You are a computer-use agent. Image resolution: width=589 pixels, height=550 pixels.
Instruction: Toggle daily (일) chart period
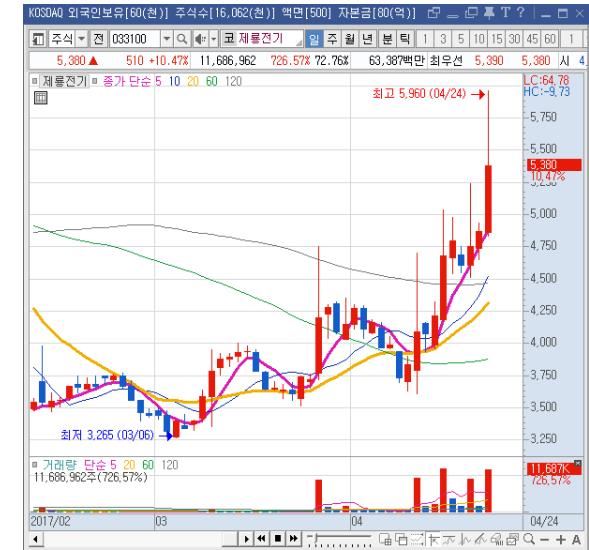(x=314, y=39)
